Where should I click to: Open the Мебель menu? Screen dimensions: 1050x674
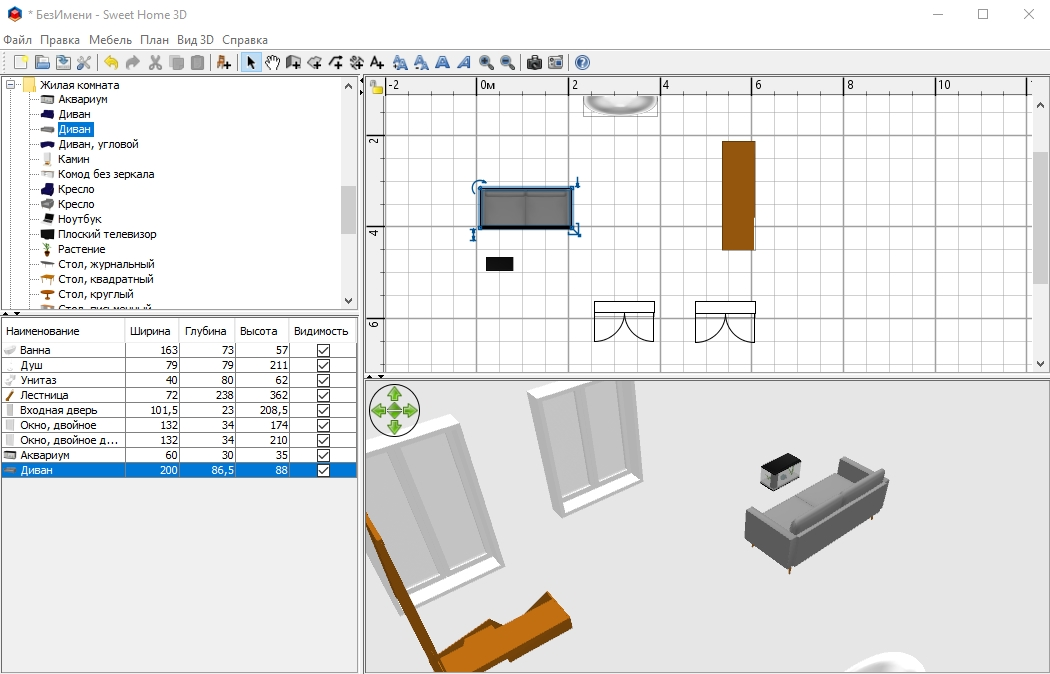[110, 40]
